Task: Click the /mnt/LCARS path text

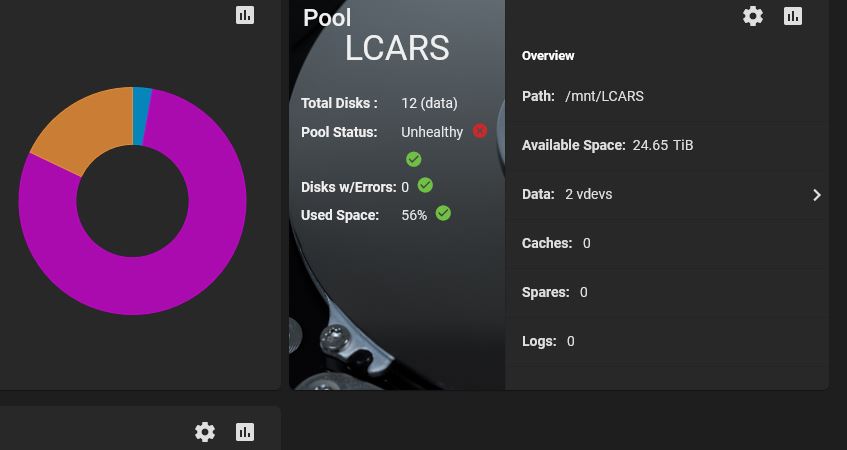Action: (x=604, y=96)
